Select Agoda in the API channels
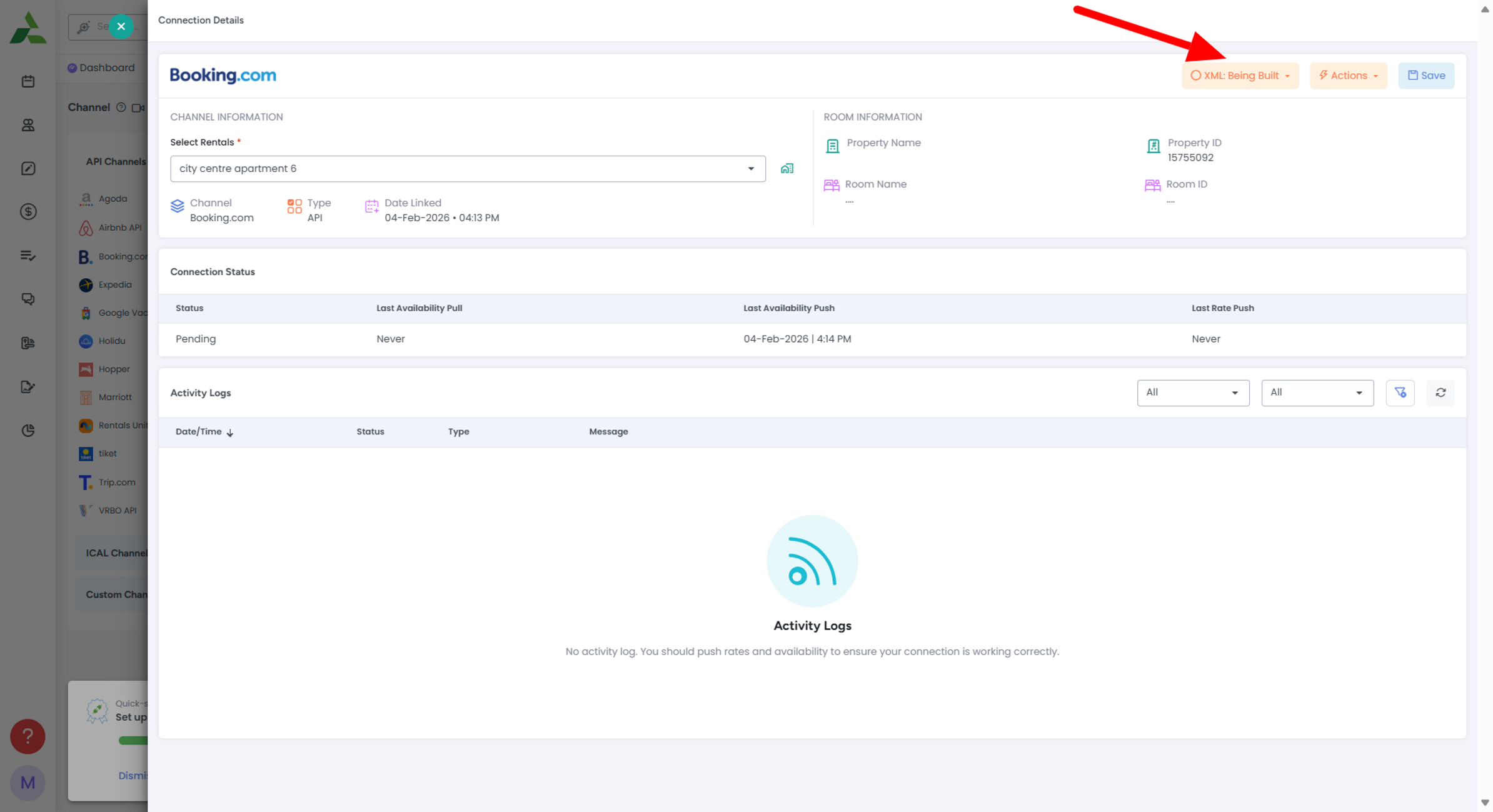The height and width of the screenshot is (812, 1493). (x=113, y=199)
